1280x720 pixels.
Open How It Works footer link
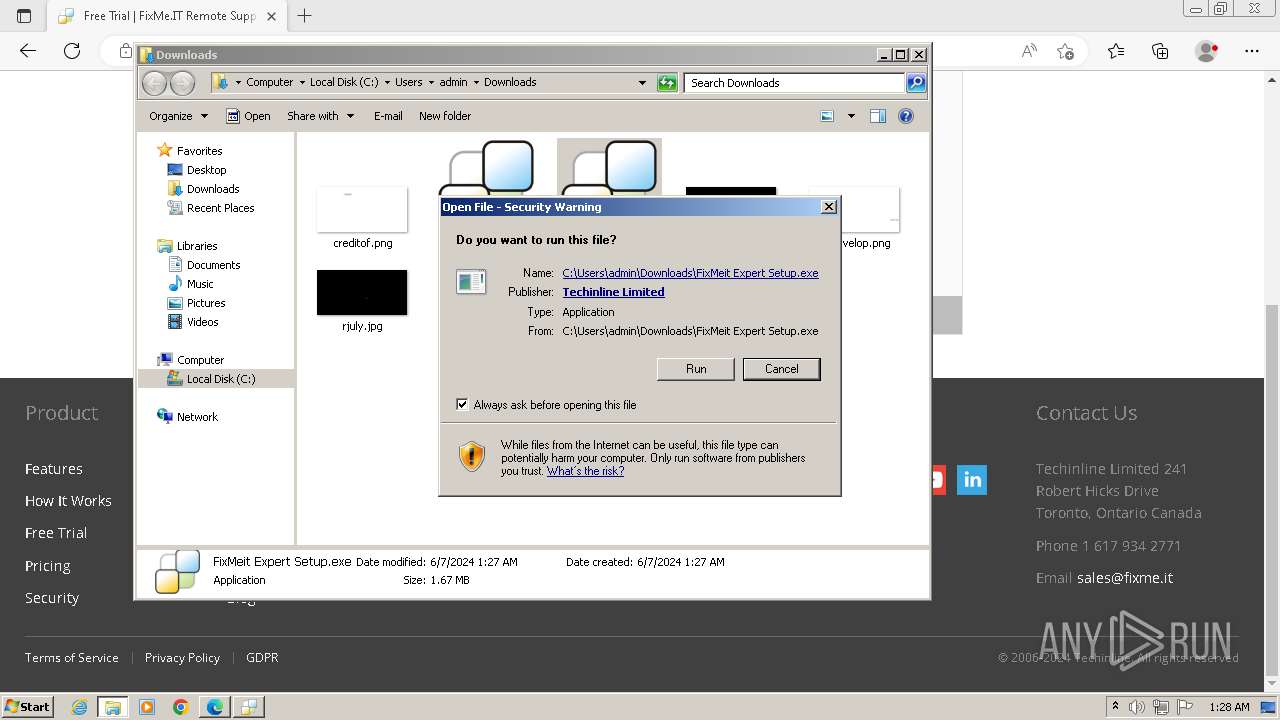point(68,501)
